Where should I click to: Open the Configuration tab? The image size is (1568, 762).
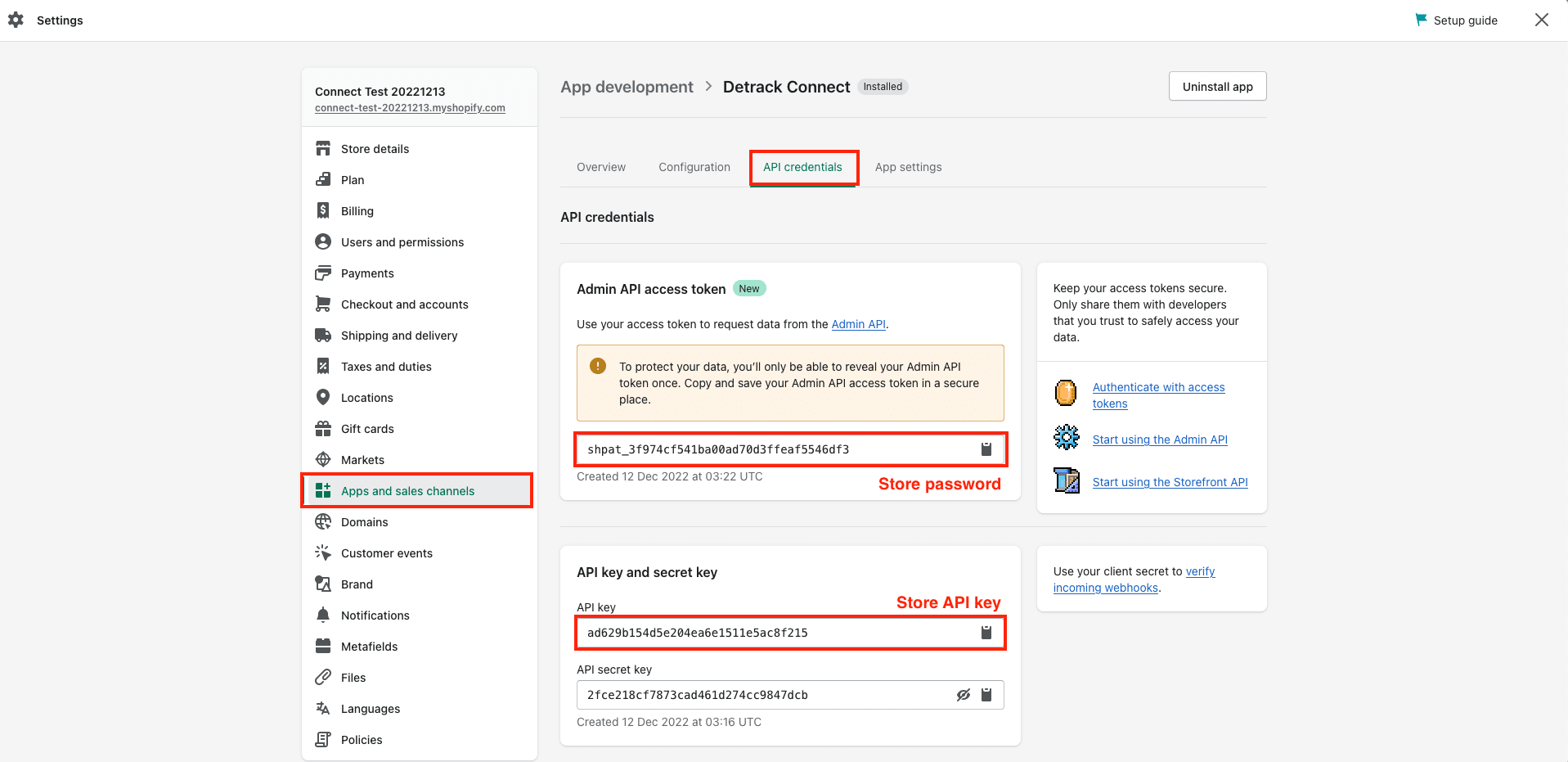click(694, 167)
